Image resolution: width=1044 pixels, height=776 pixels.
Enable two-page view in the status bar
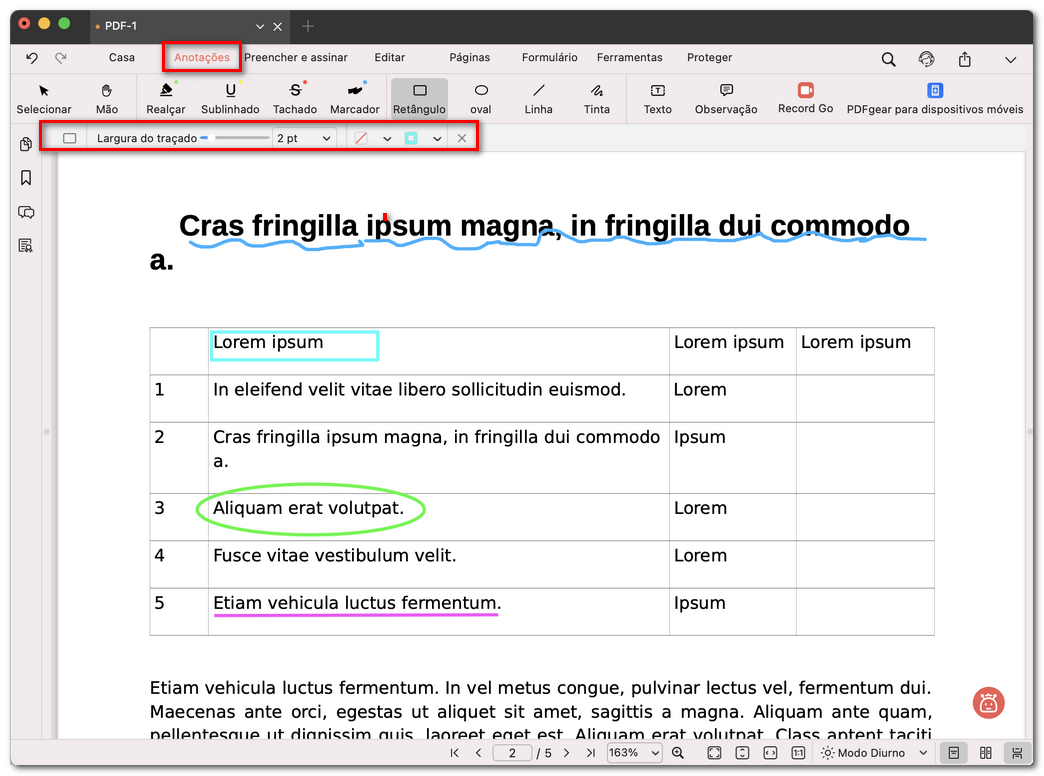[x=986, y=753]
